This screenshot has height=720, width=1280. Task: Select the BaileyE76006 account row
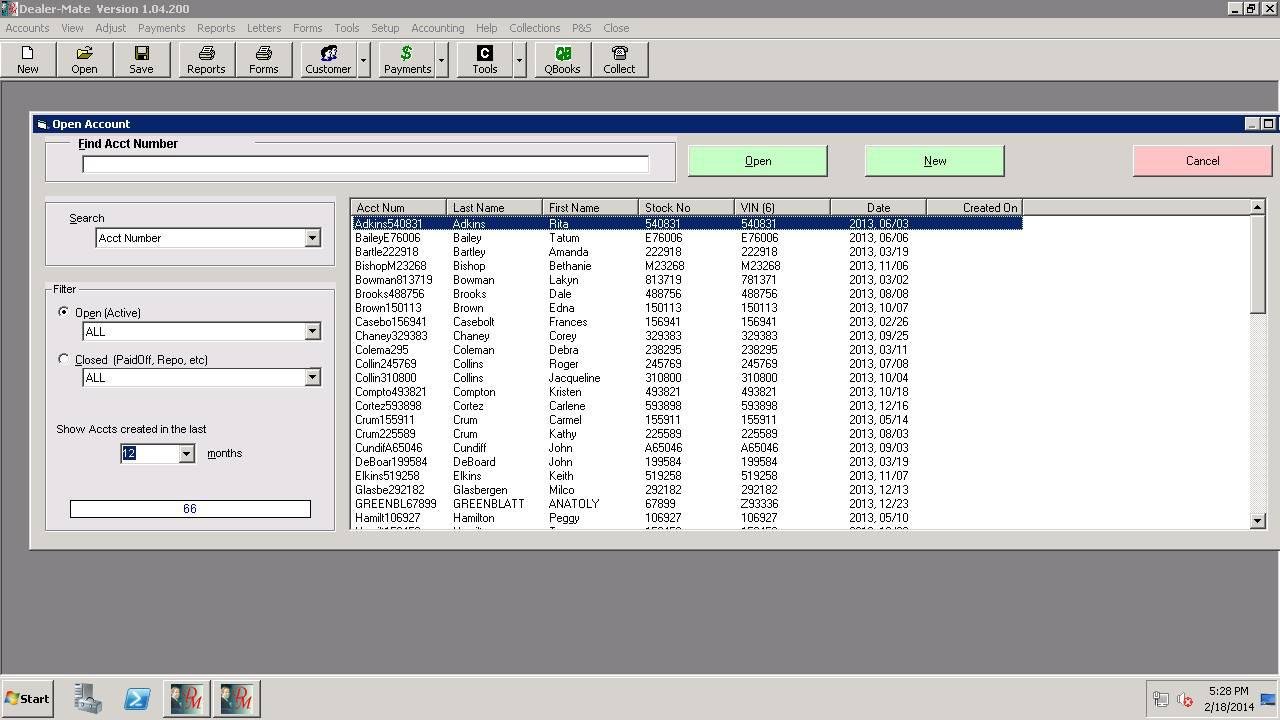(686, 238)
